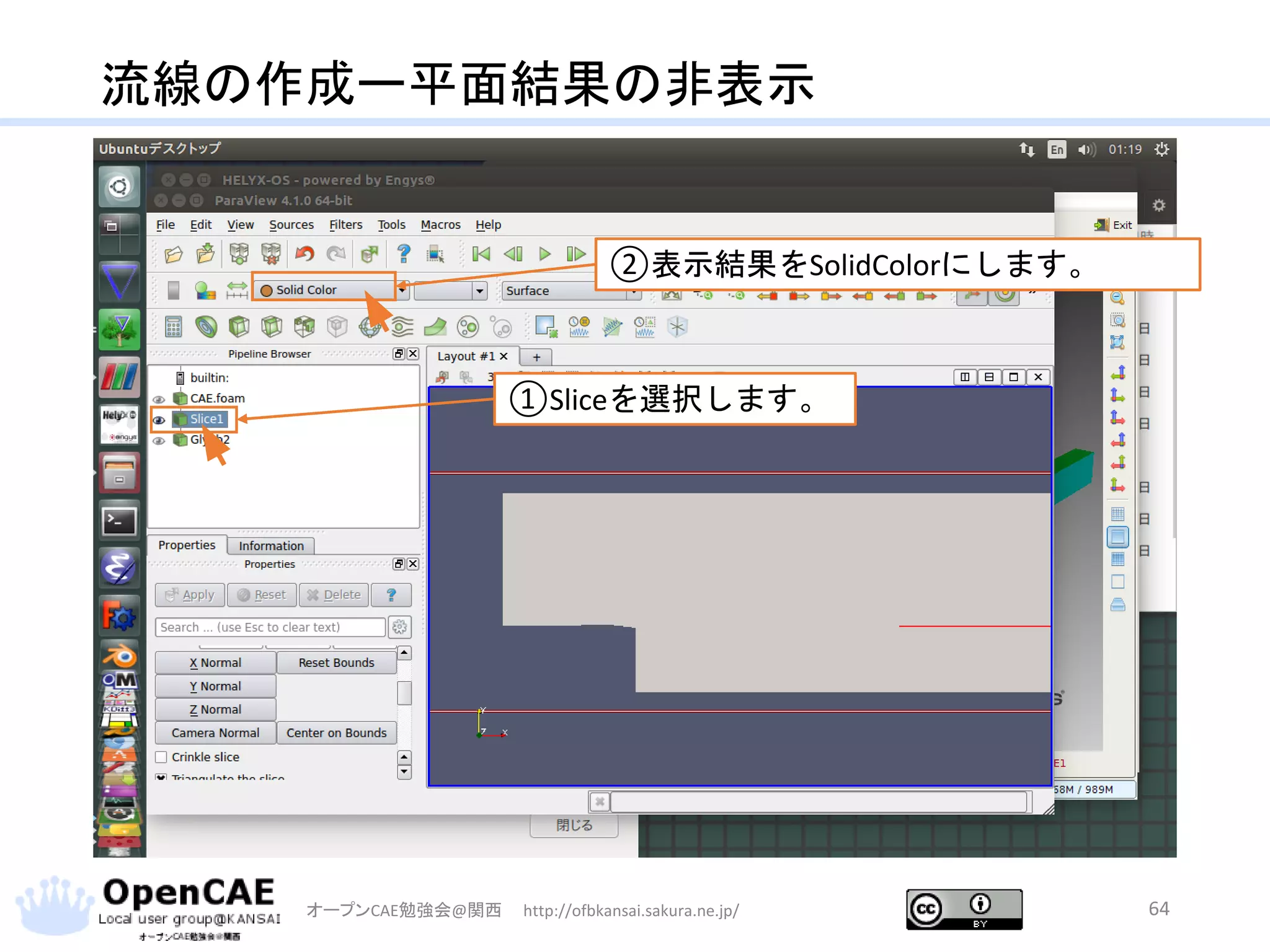Open the Edit Color Map icon
This screenshot has height=952, width=1270.
point(205,290)
